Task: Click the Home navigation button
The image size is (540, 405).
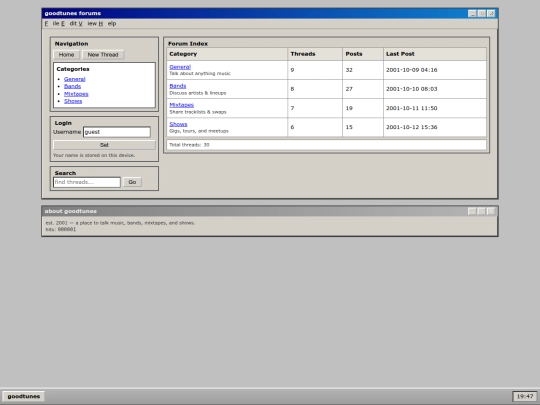Action: click(x=66, y=54)
